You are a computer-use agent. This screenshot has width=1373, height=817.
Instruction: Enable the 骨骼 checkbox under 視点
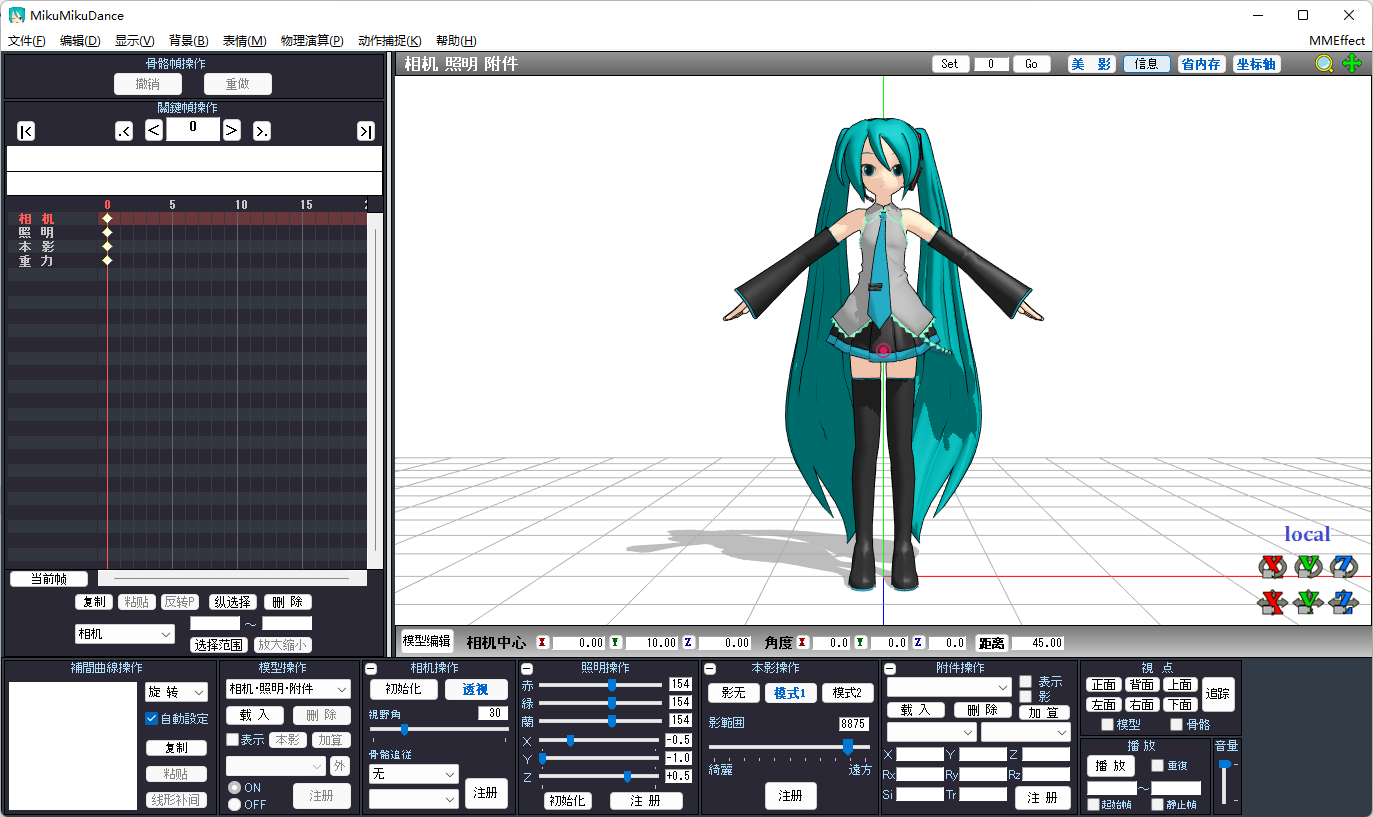tap(1176, 724)
